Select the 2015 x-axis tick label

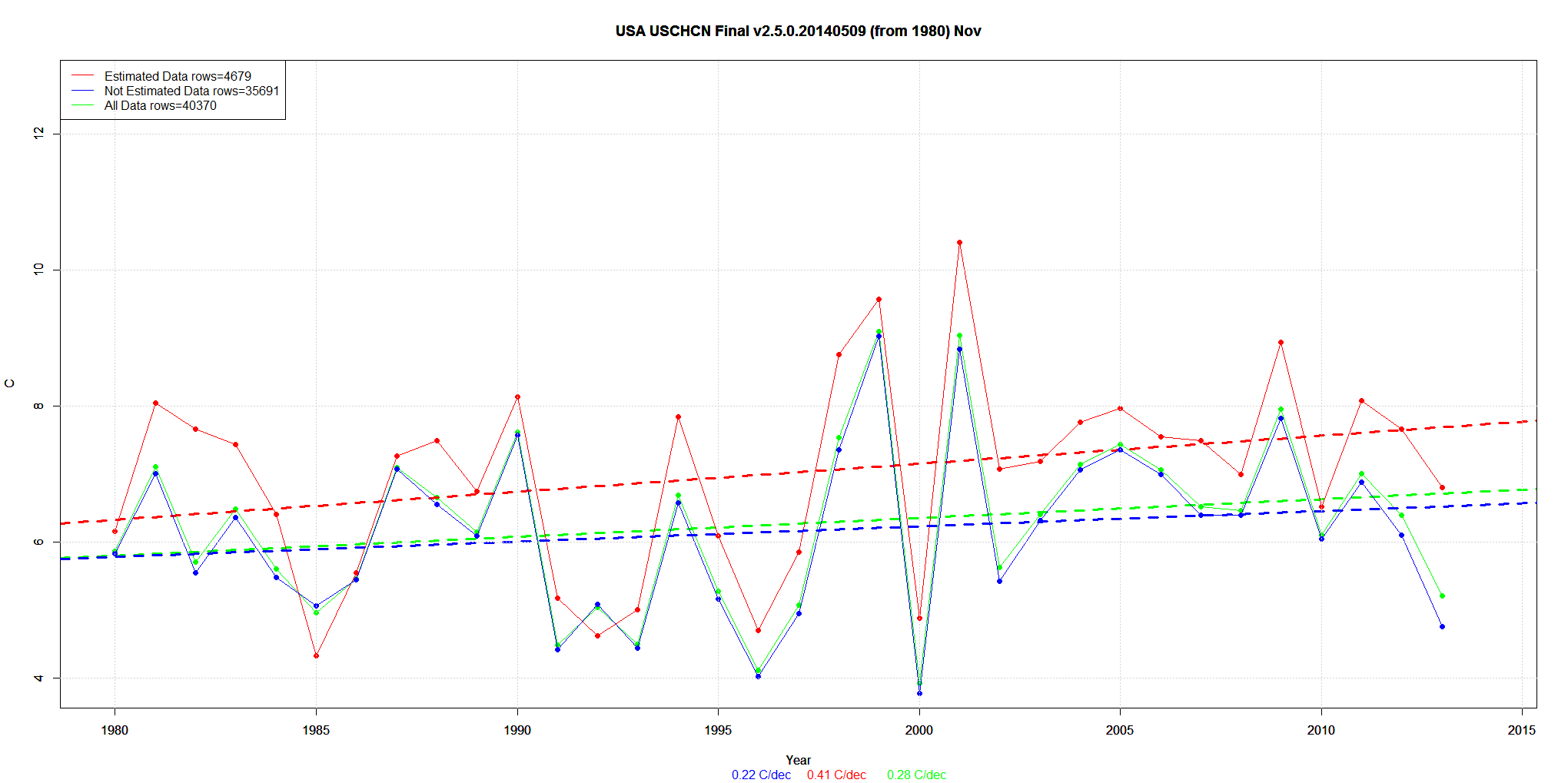(x=1521, y=730)
